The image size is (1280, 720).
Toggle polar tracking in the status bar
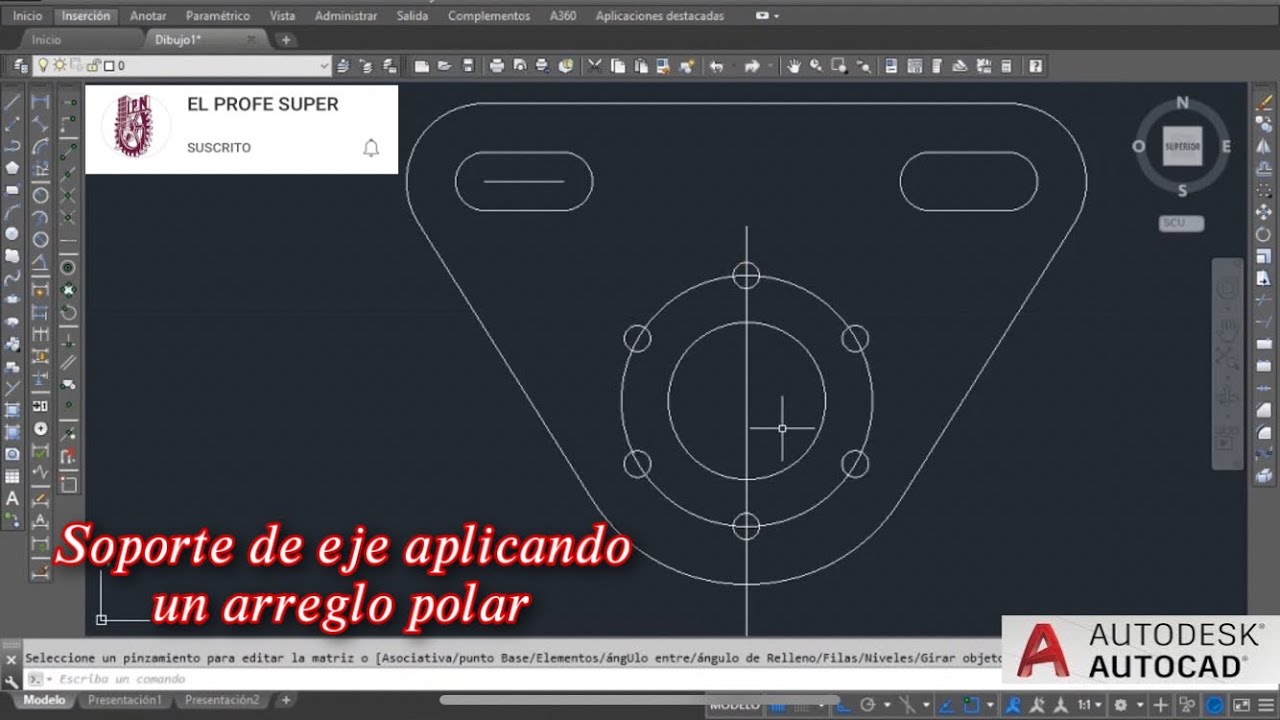867,705
